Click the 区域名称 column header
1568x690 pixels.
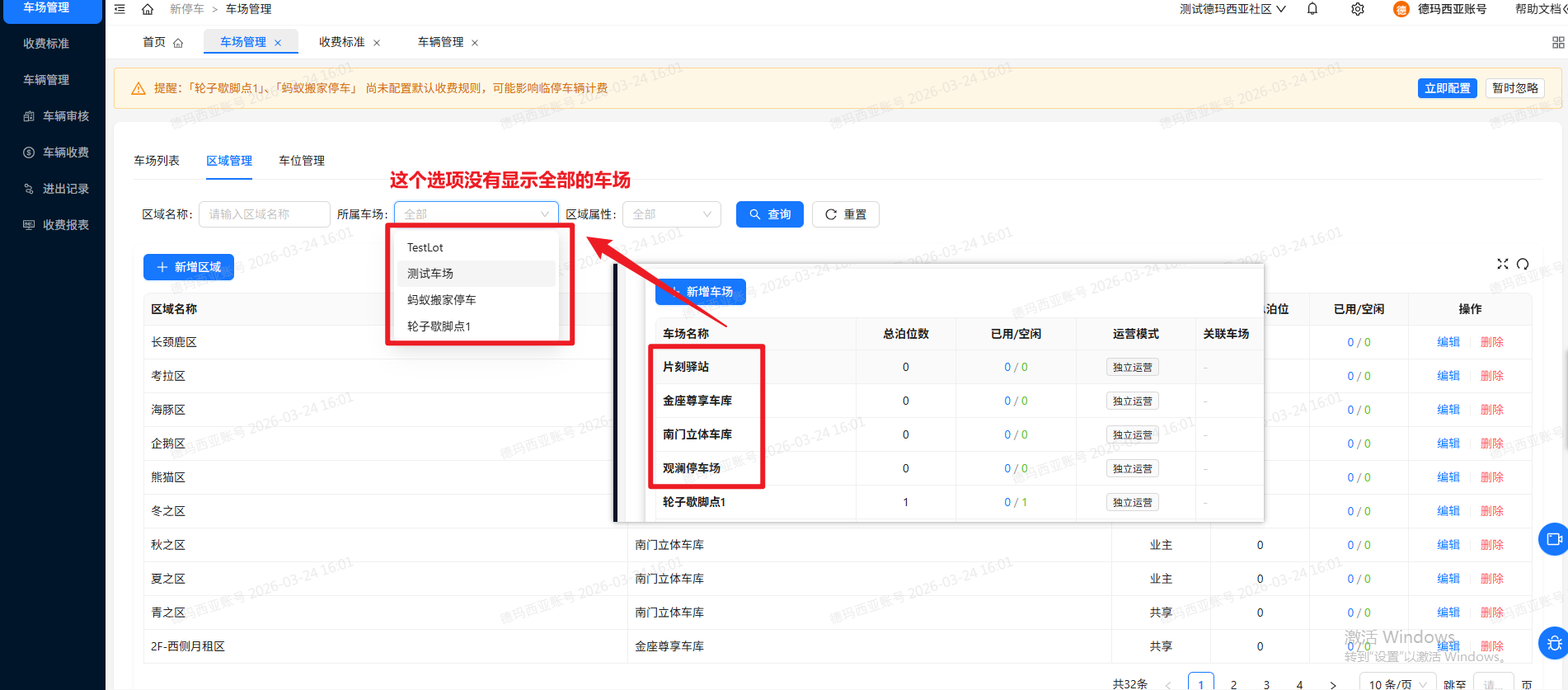[174, 309]
